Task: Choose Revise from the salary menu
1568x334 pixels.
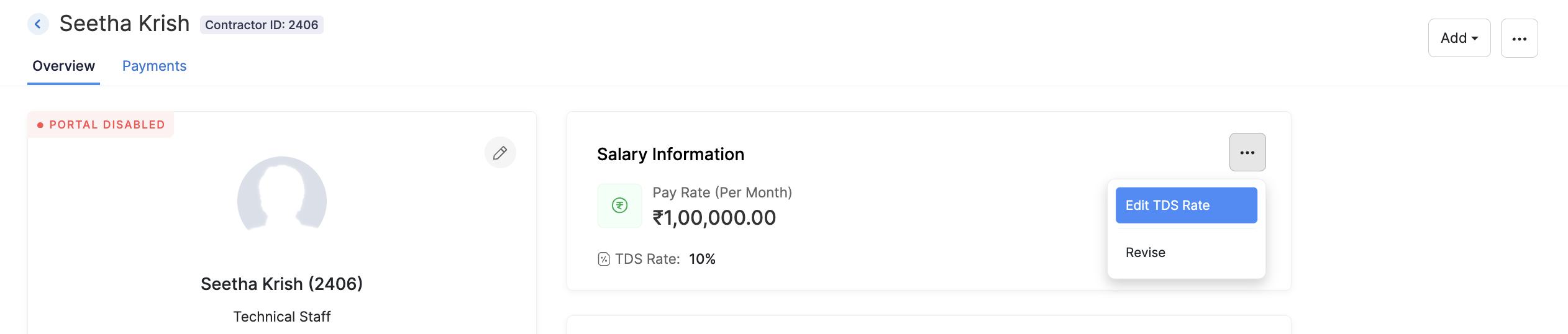Action: pos(1146,253)
